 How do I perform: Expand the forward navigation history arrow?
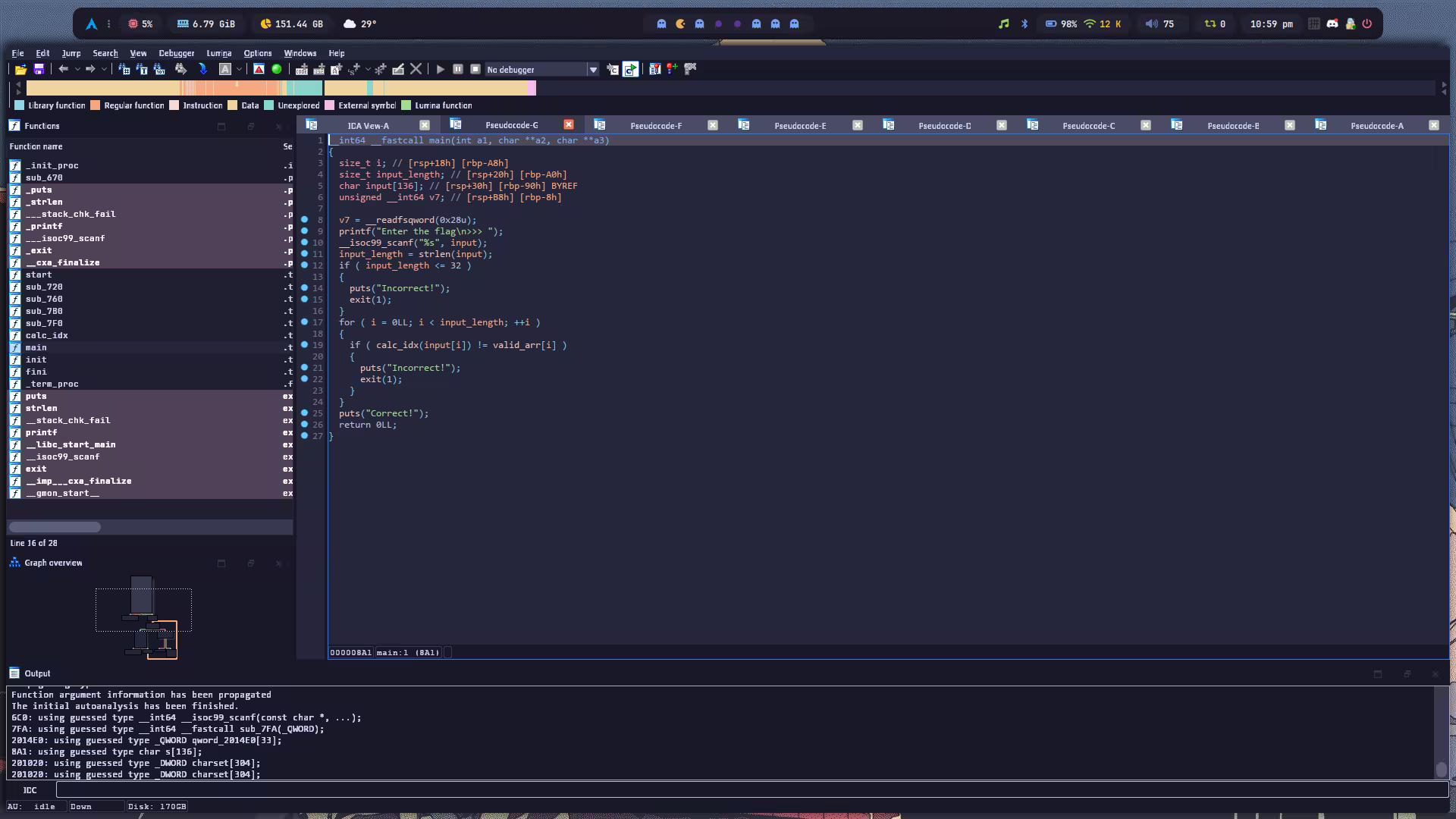click(x=104, y=70)
